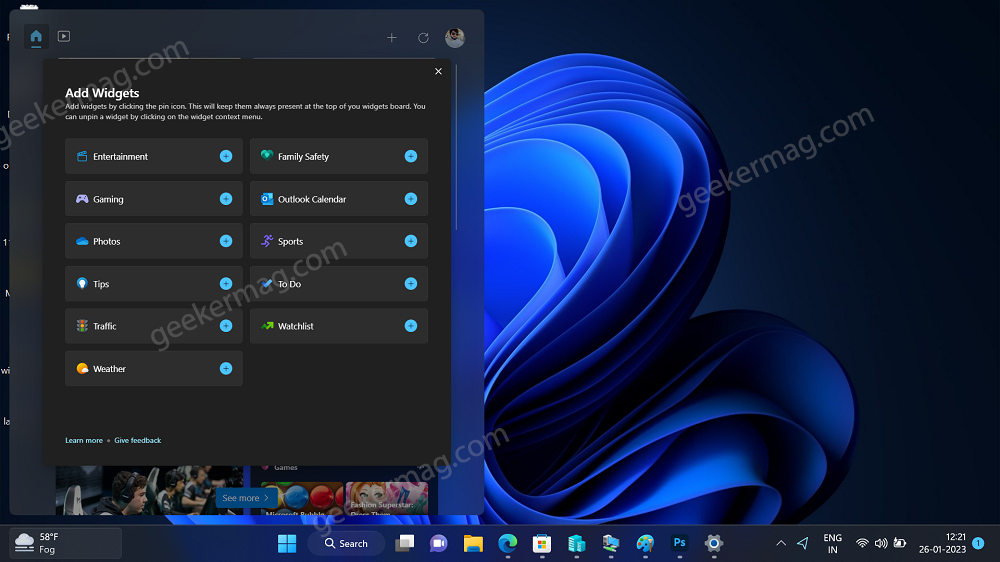The image size is (1000, 562).
Task: Select the Family Safety widget label
Action: [x=303, y=156]
